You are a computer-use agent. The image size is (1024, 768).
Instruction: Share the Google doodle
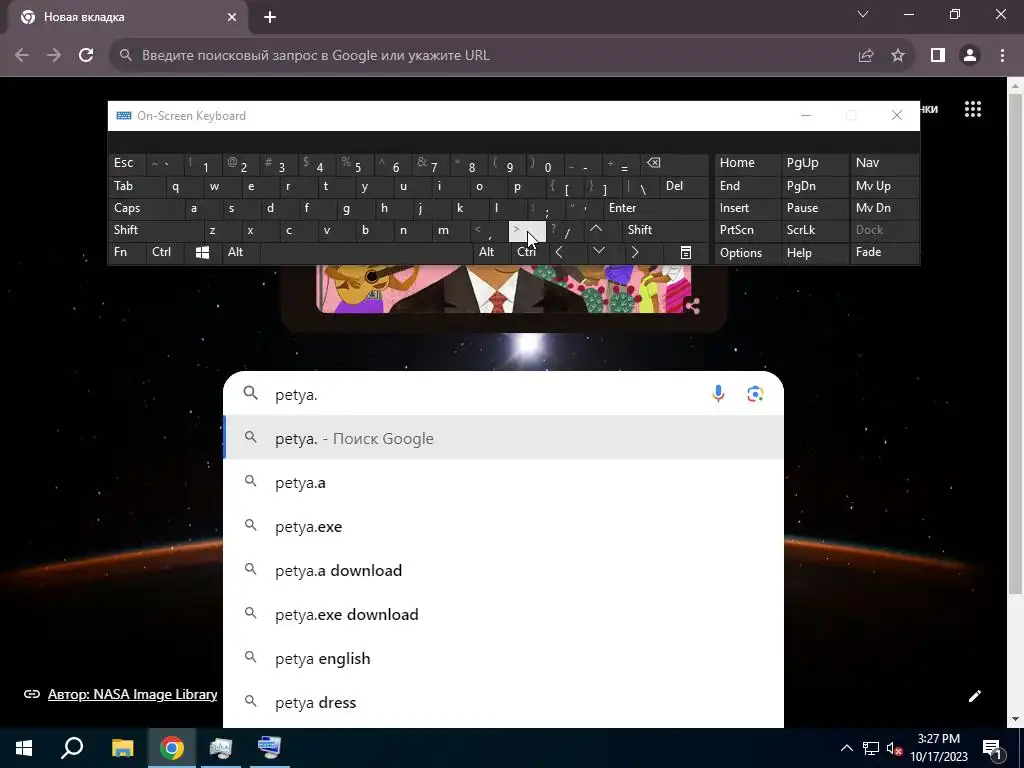pyautogui.click(x=692, y=305)
